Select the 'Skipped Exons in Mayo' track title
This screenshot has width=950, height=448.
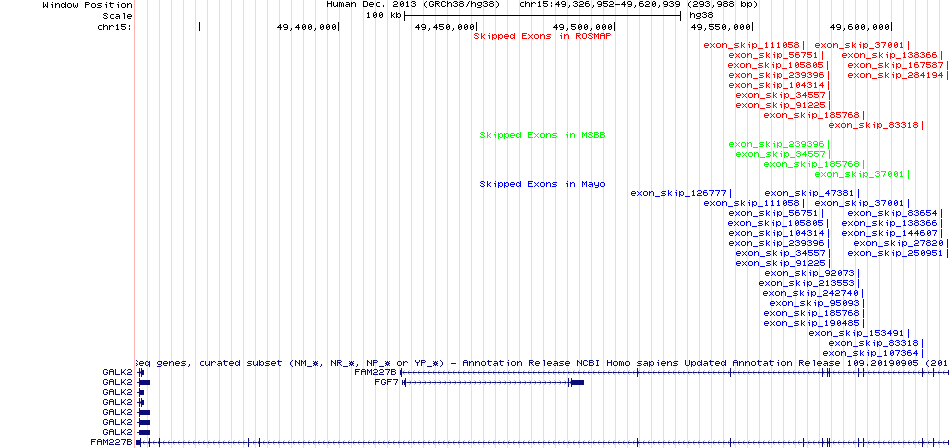click(x=529, y=184)
